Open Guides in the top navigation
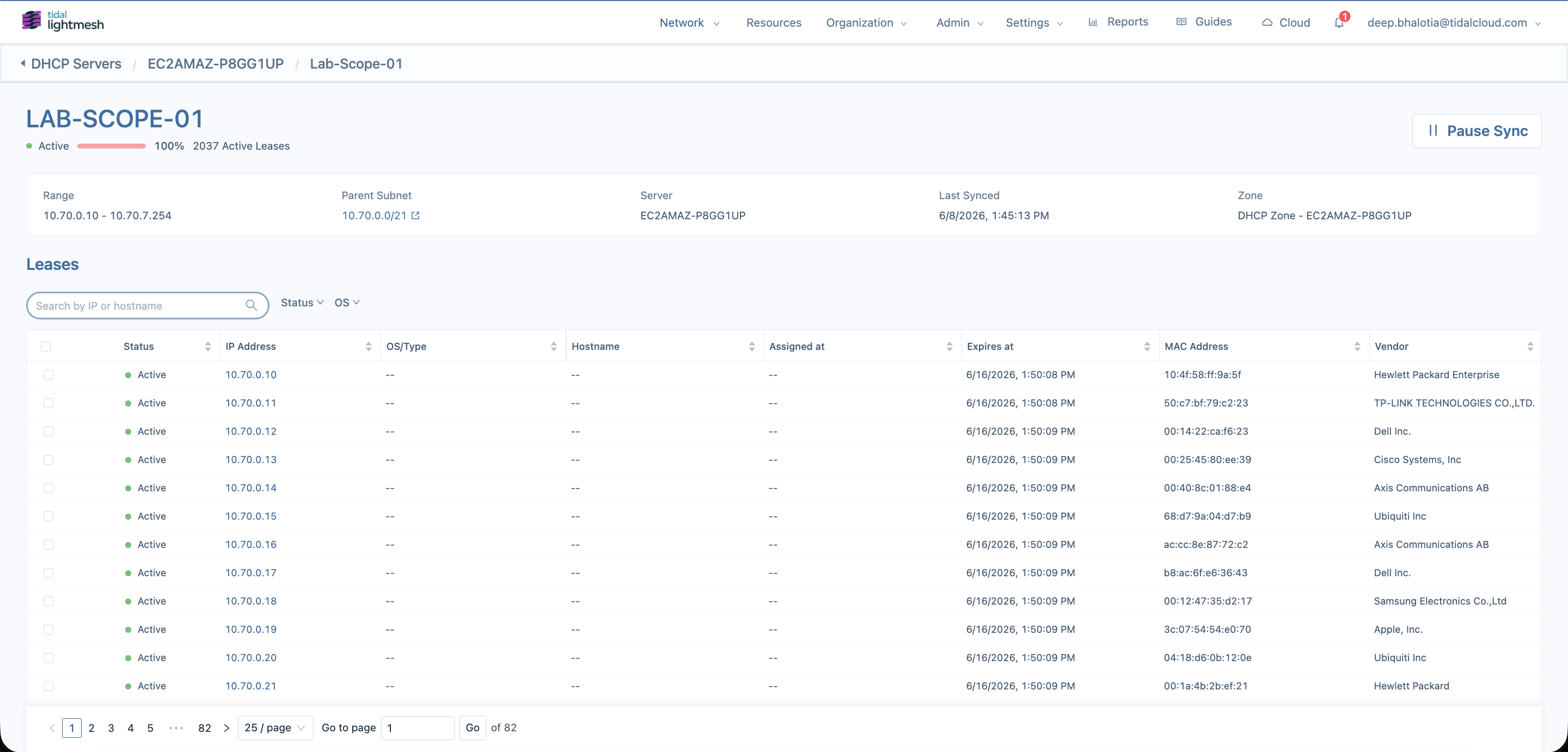The height and width of the screenshot is (752, 1568). (1213, 22)
